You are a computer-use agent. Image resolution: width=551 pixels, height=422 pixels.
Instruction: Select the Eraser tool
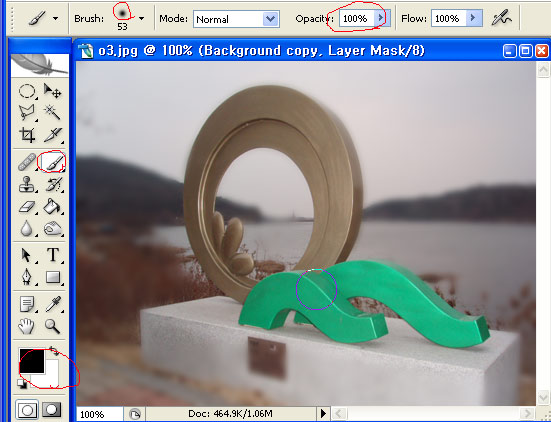coord(27,207)
